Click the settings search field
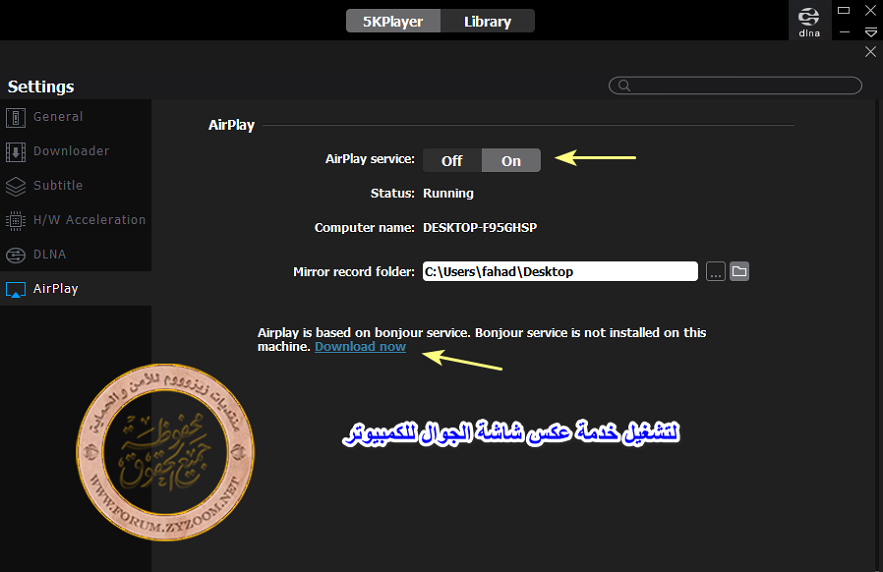883x572 pixels. pos(735,85)
